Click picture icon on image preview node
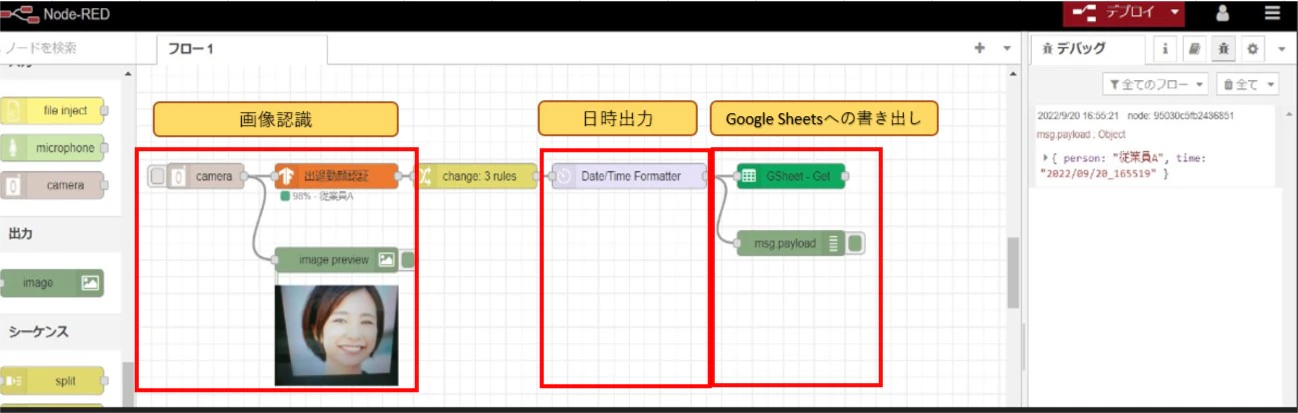This screenshot has height=413, width=1298. point(386,260)
